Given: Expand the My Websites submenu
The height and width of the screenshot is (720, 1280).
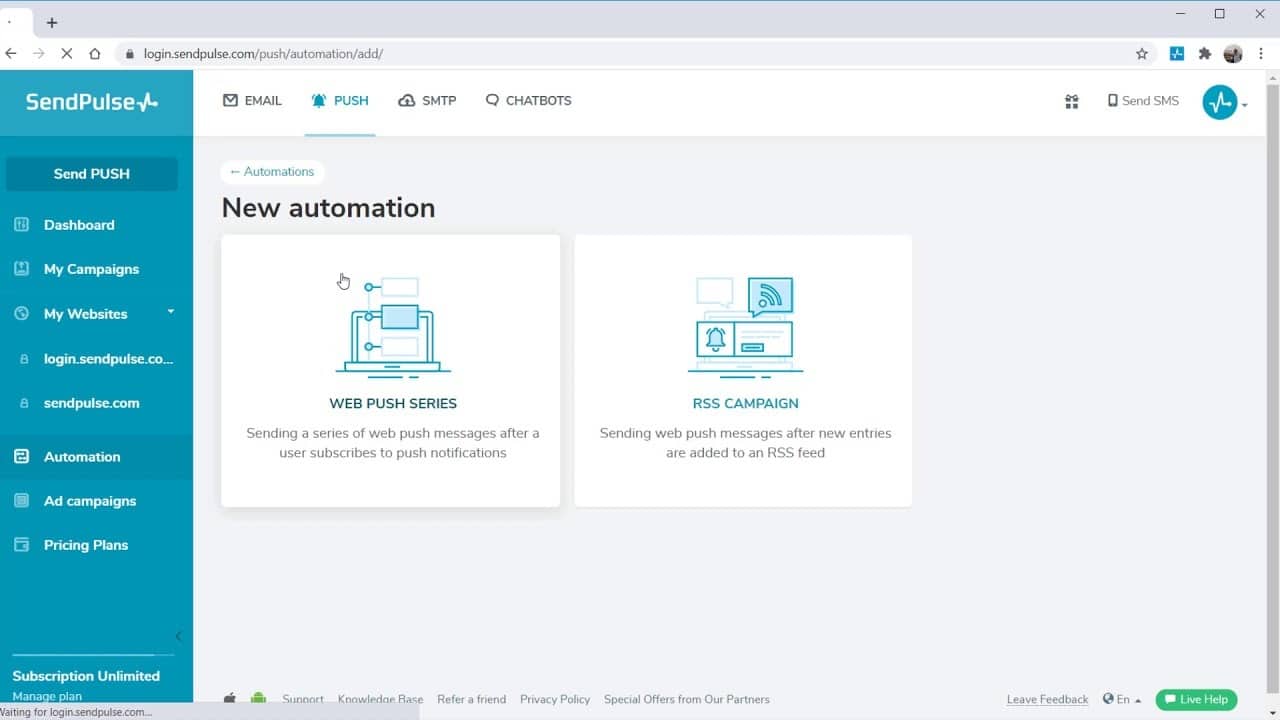Looking at the screenshot, I should [x=171, y=312].
